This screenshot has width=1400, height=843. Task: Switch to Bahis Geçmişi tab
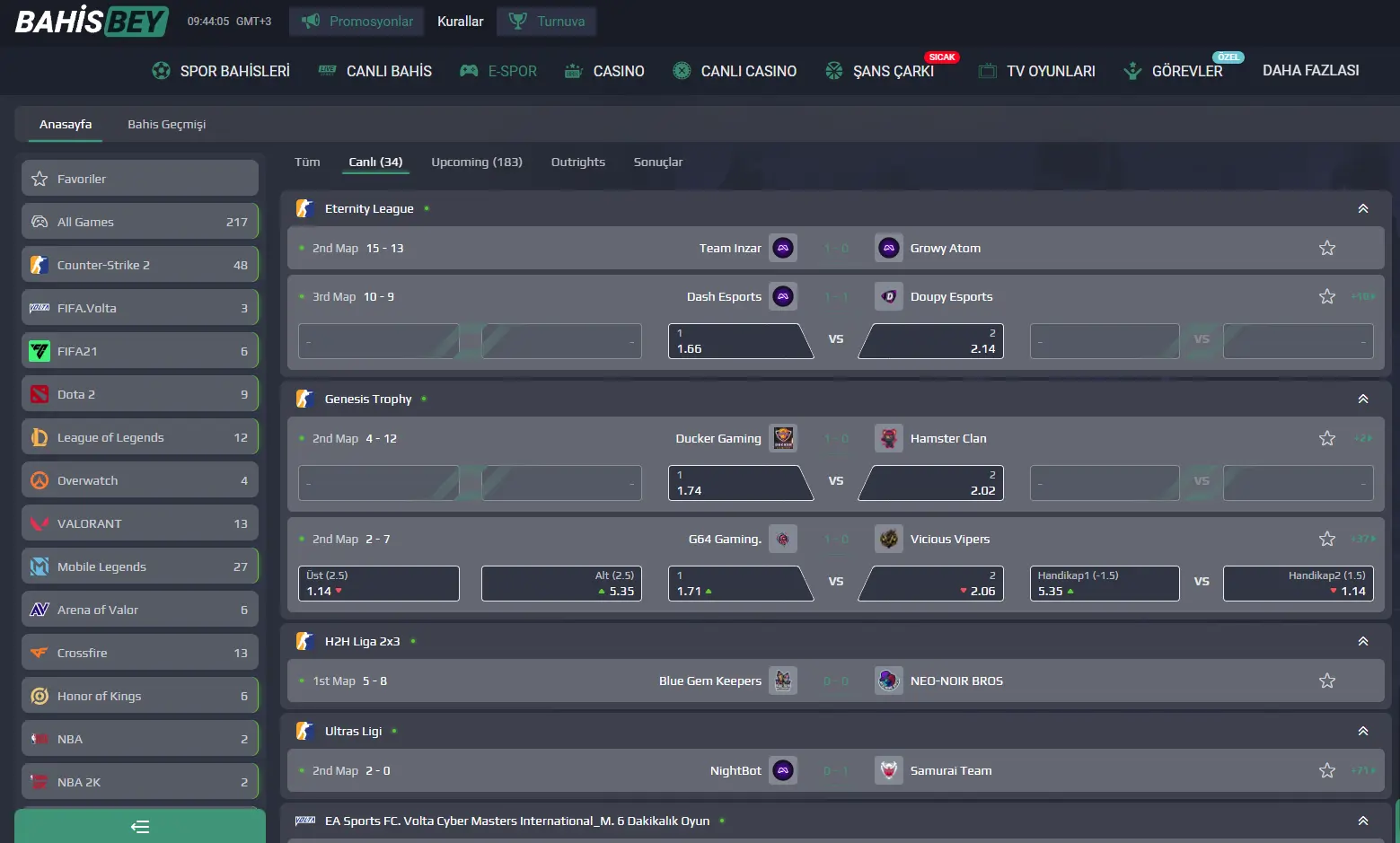pyautogui.click(x=167, y=124)
